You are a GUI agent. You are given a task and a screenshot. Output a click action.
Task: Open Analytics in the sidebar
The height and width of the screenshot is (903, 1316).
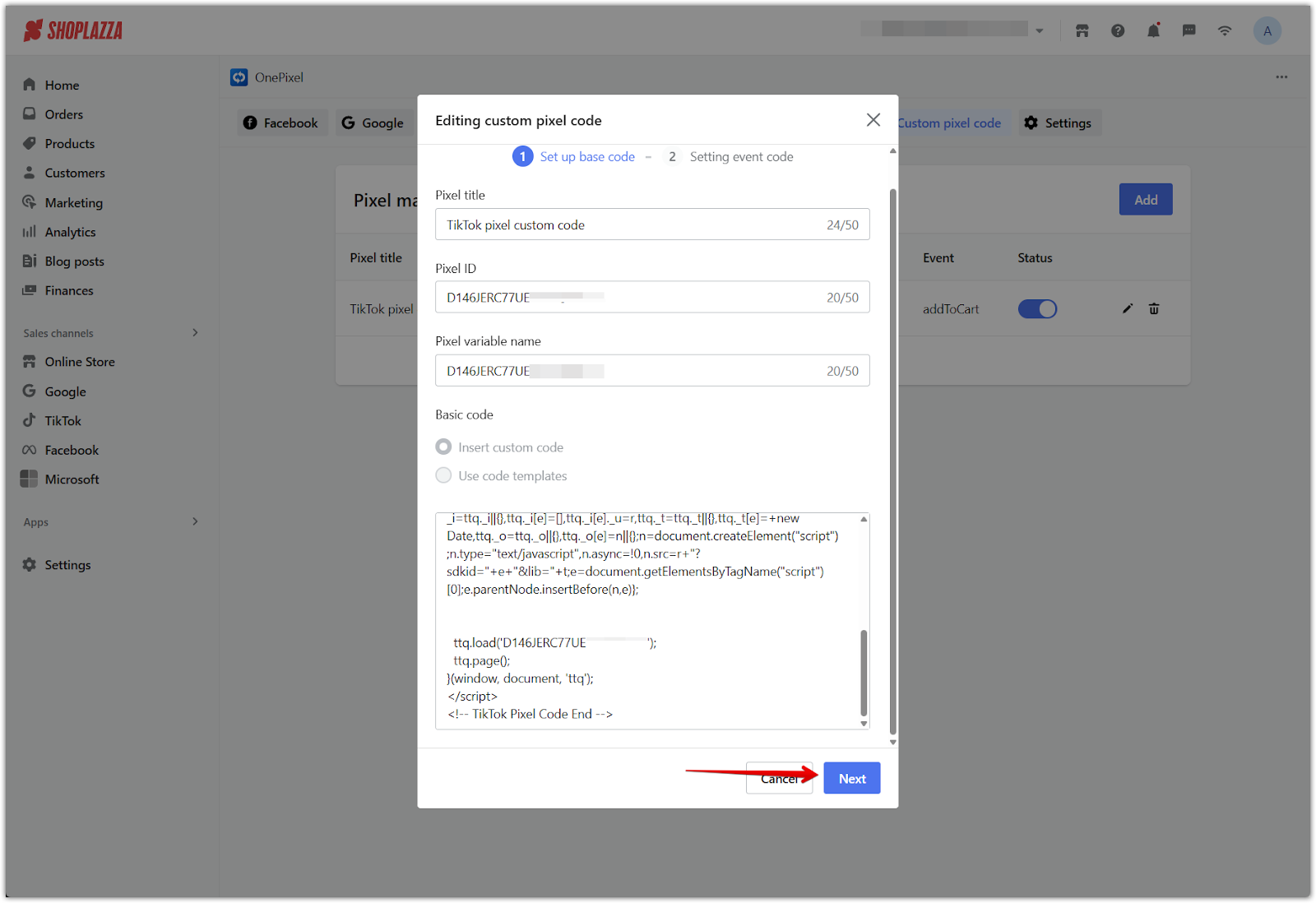coord(71,233)
